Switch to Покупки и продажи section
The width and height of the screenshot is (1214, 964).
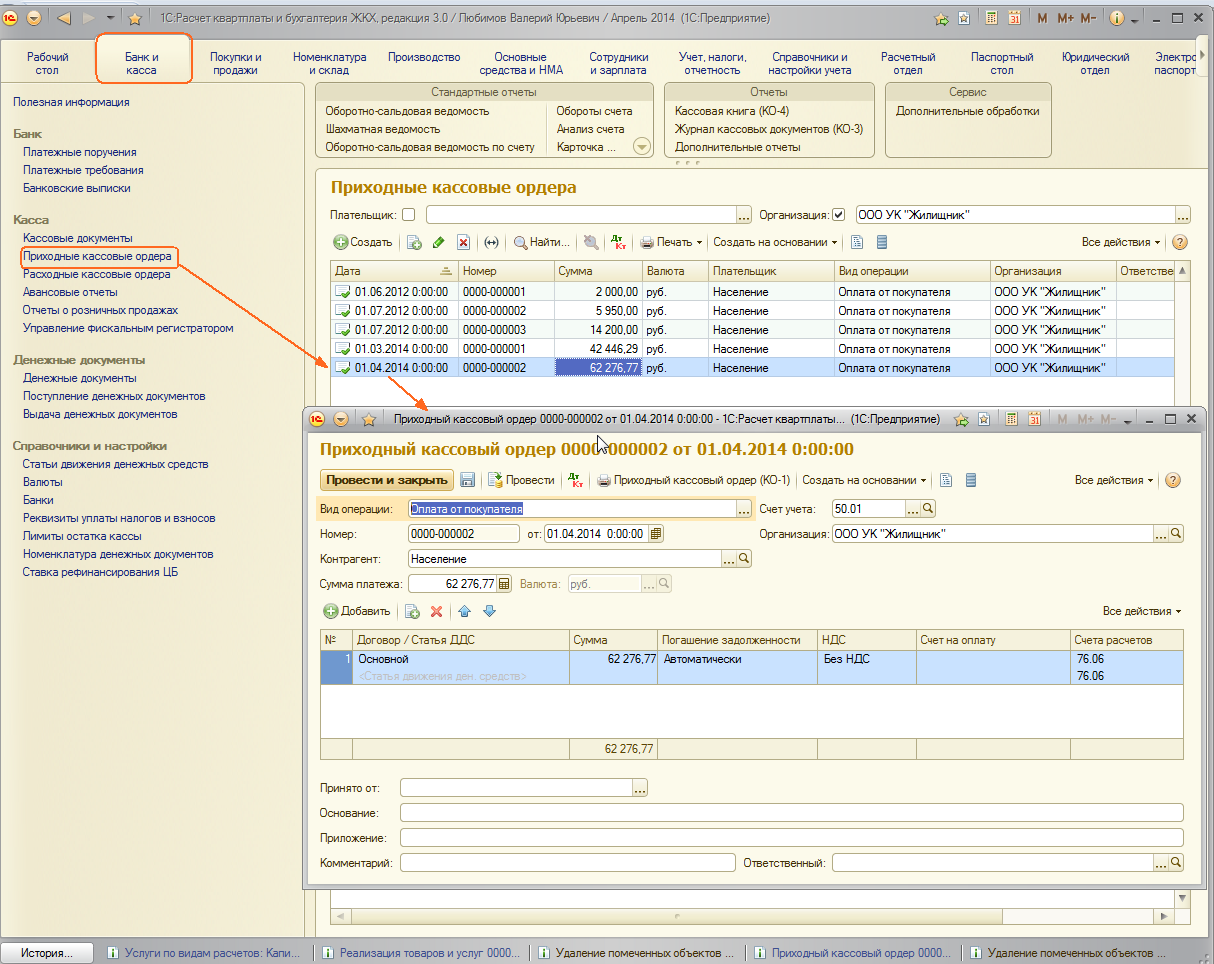tap(235, 64)
